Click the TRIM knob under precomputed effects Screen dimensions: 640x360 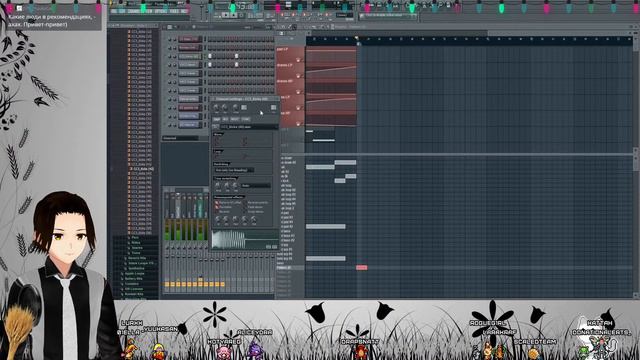(253, 218)
